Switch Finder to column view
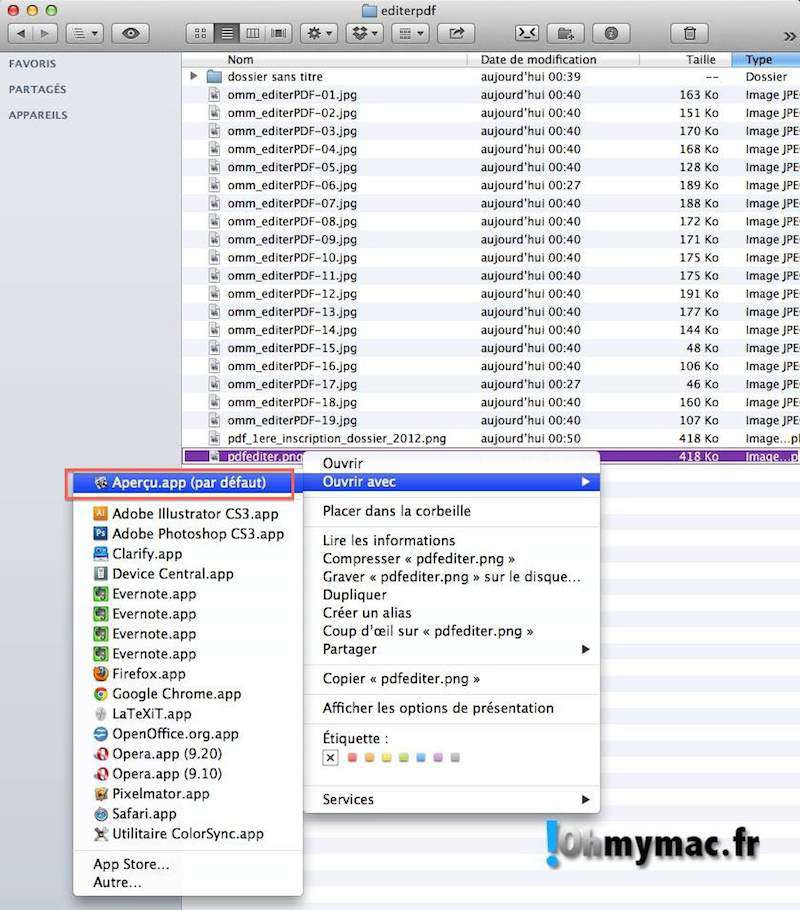This screenshot has width=800, height=910. [x=253, y=33]
